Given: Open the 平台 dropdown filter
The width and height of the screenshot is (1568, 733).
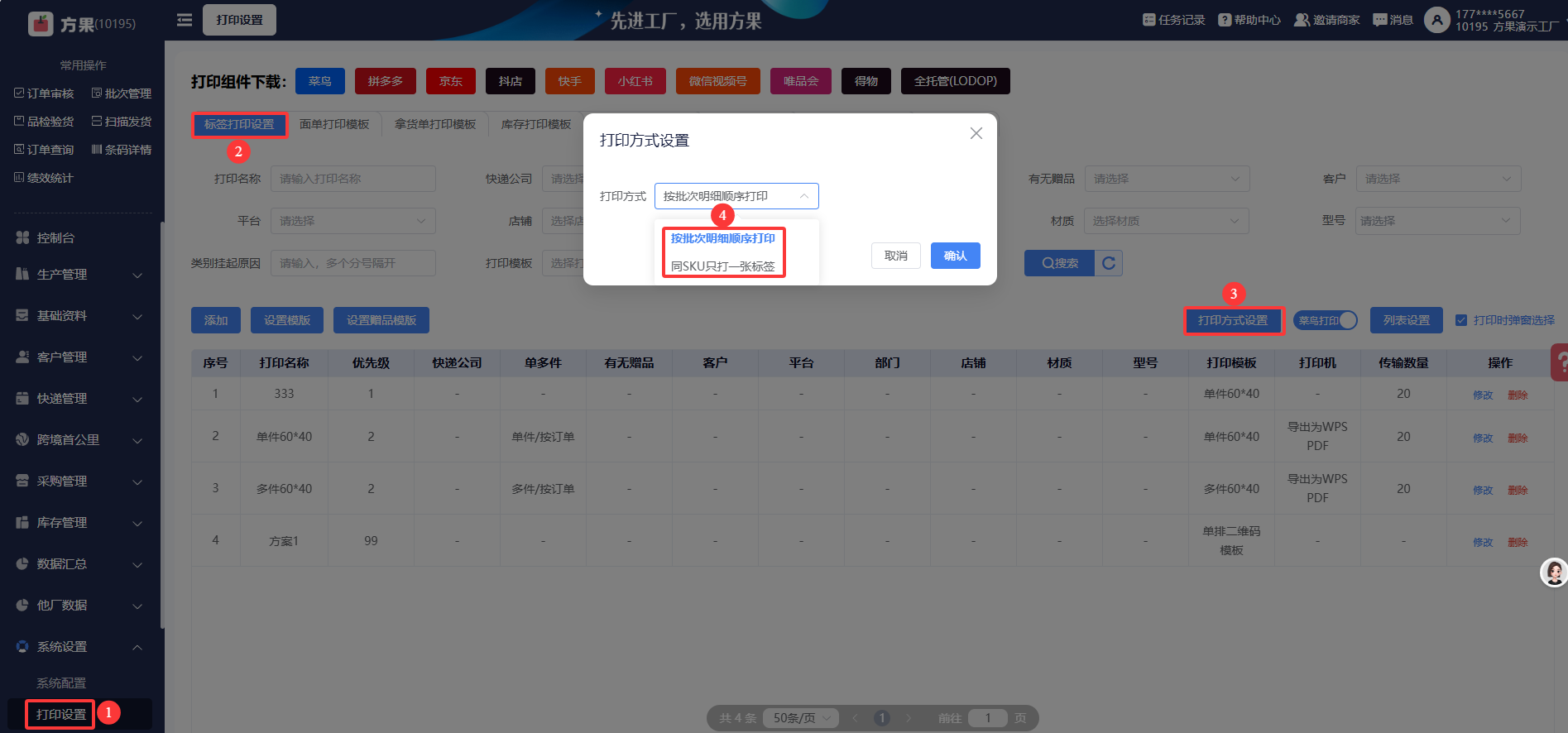Looking at the screenshot, I should click(353, 221).
